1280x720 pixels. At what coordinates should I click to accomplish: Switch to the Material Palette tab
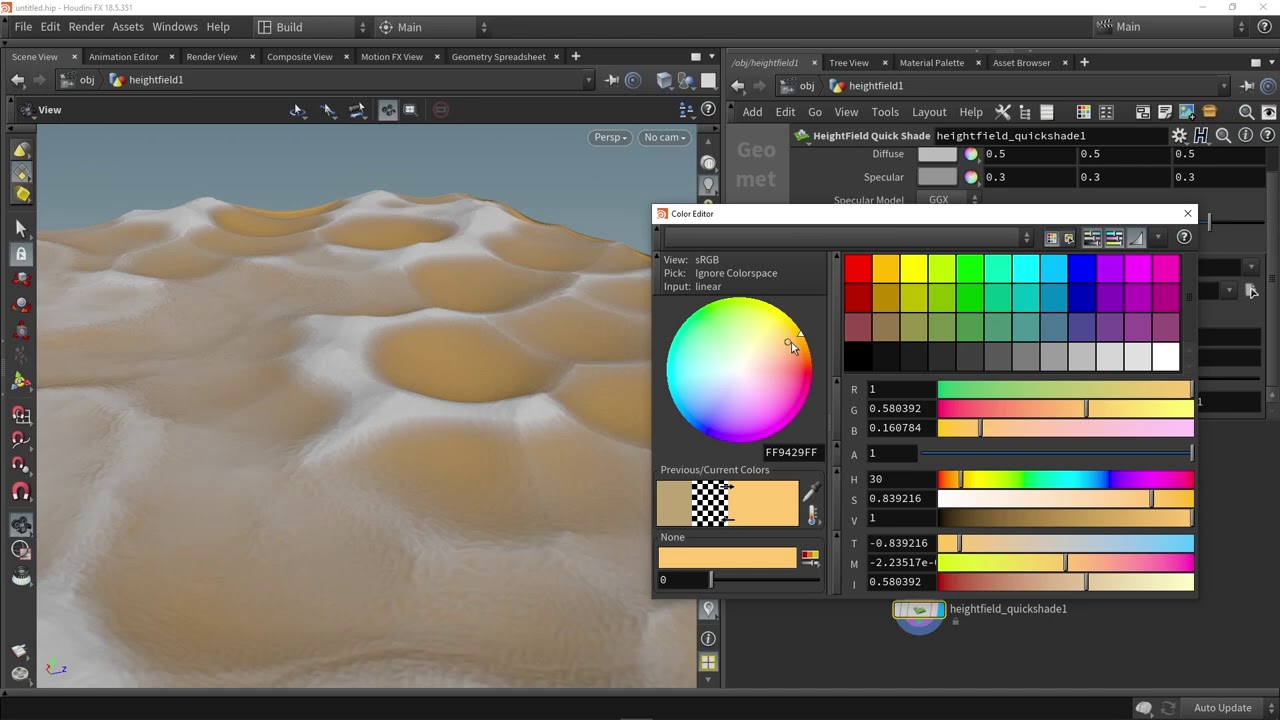[931, 63]
